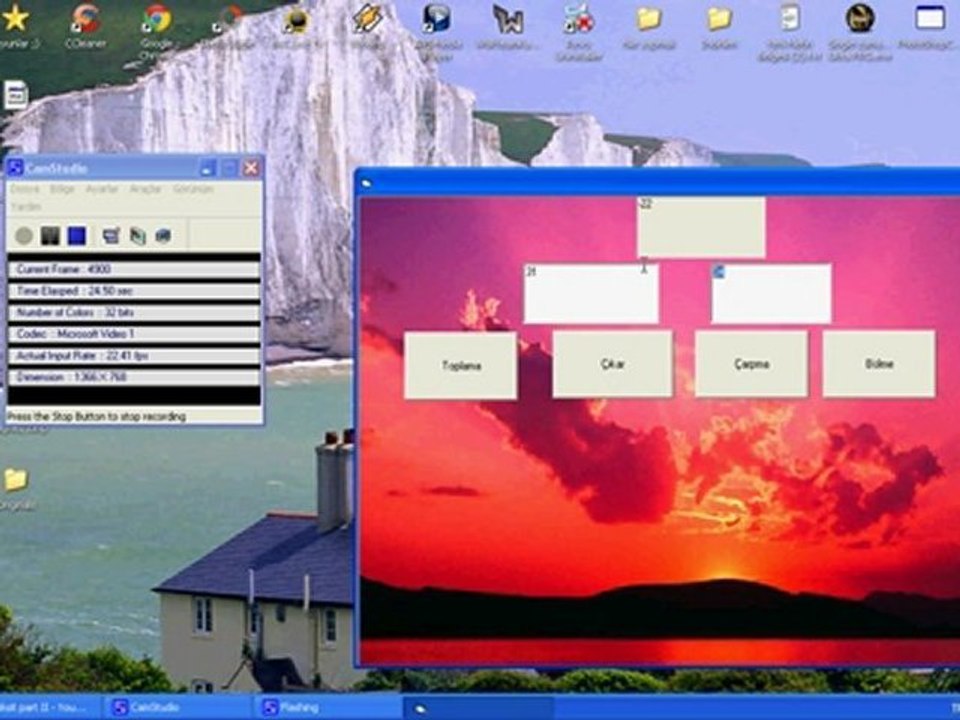Switch to the 'part II' taskbar button
960x720 pixels.
[50, 708]
